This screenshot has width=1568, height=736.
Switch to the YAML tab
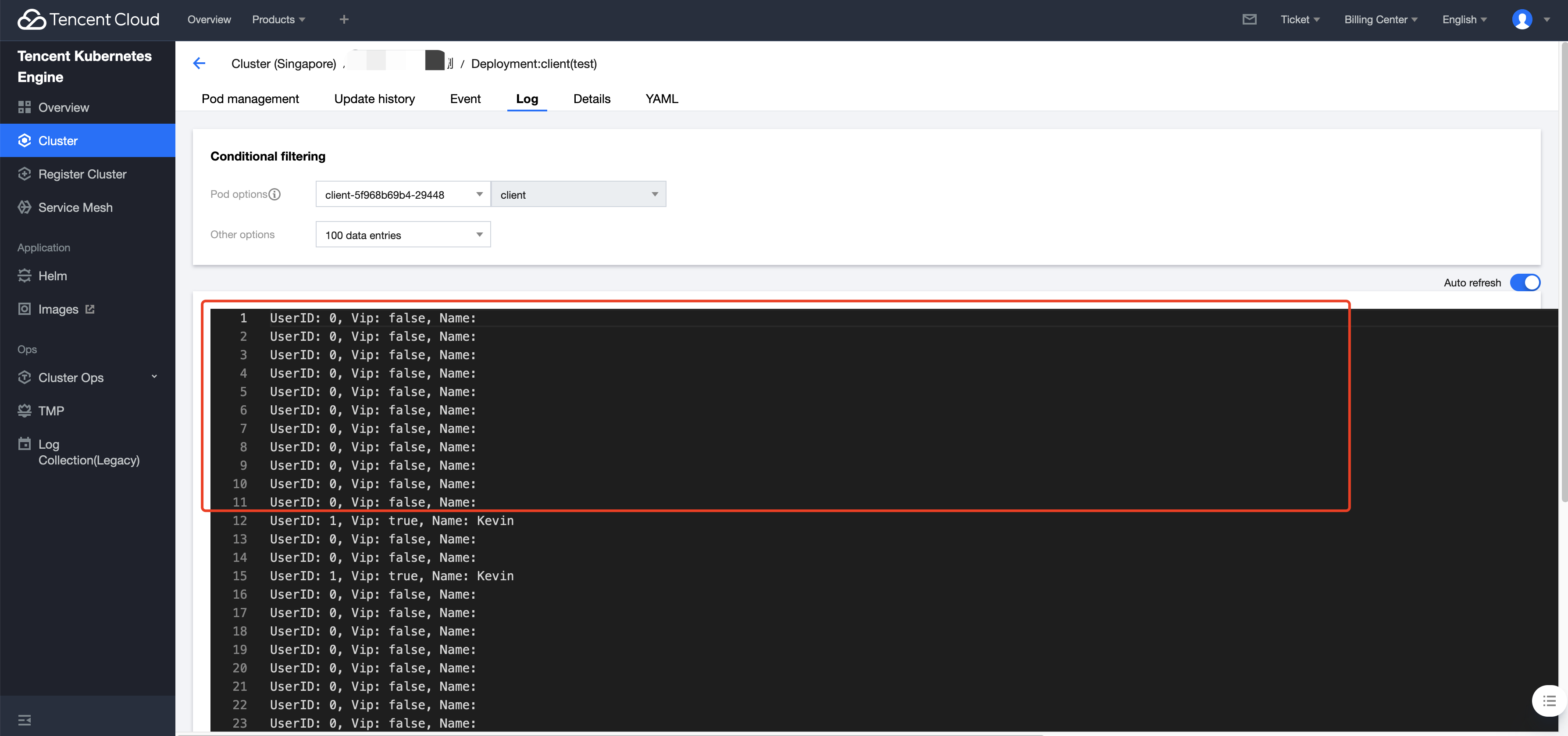[x=662, y=99]
